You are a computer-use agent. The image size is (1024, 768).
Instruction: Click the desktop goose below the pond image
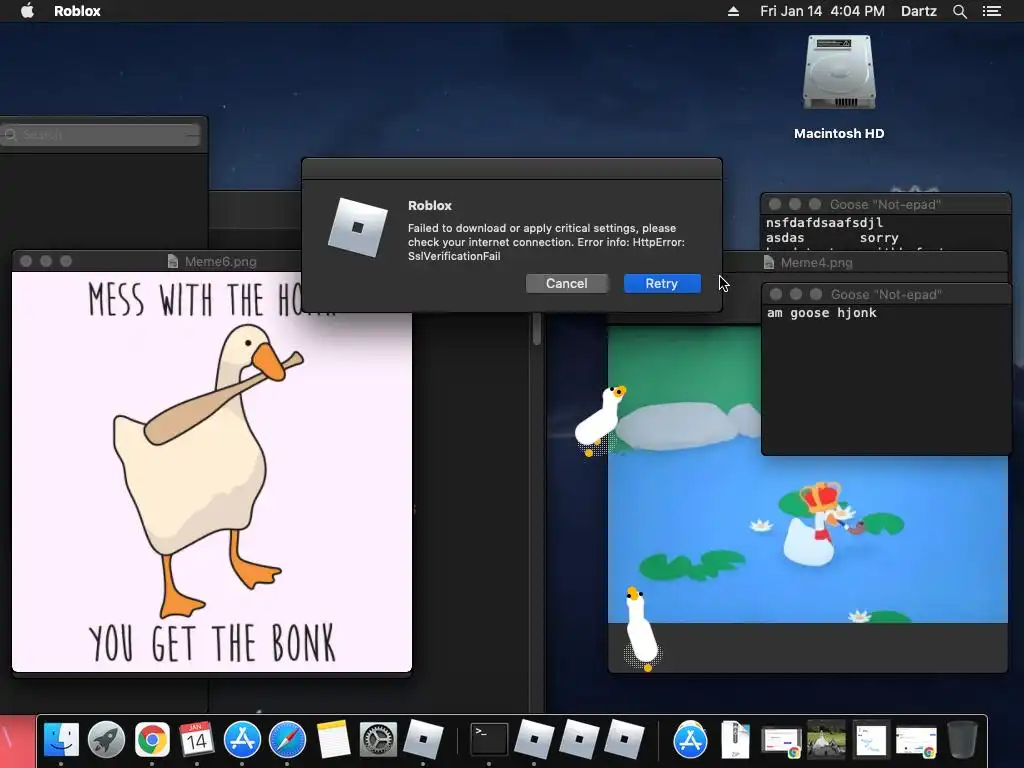point(641,628)
